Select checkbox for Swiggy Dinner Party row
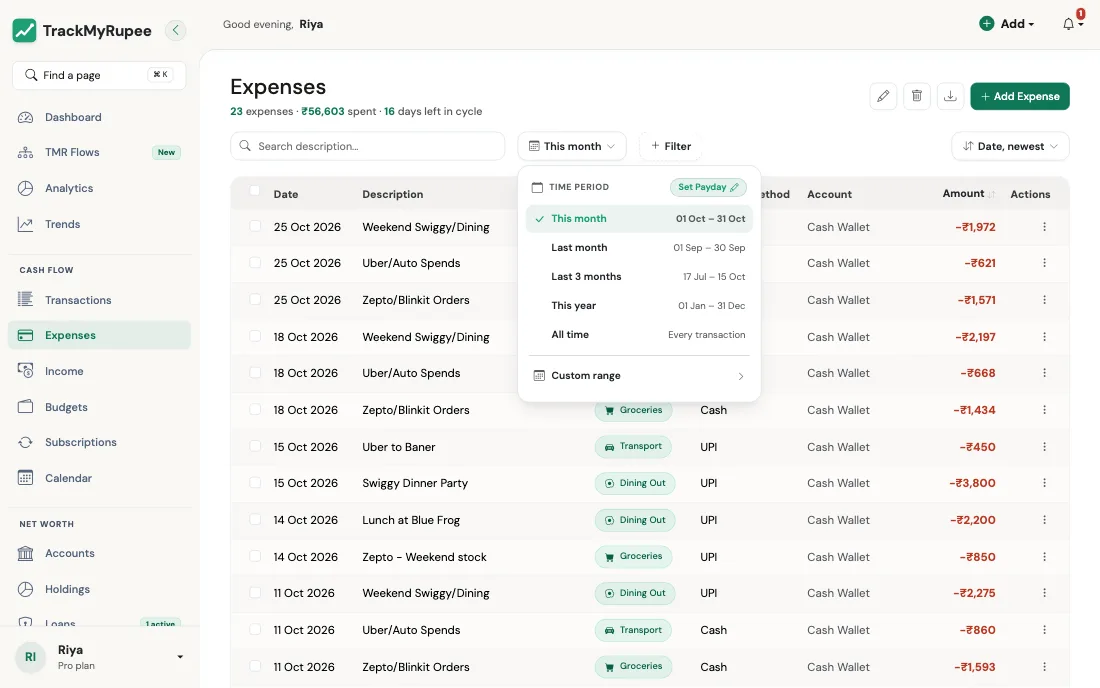Screen dimensions: 1100x688 coord(255,483)
